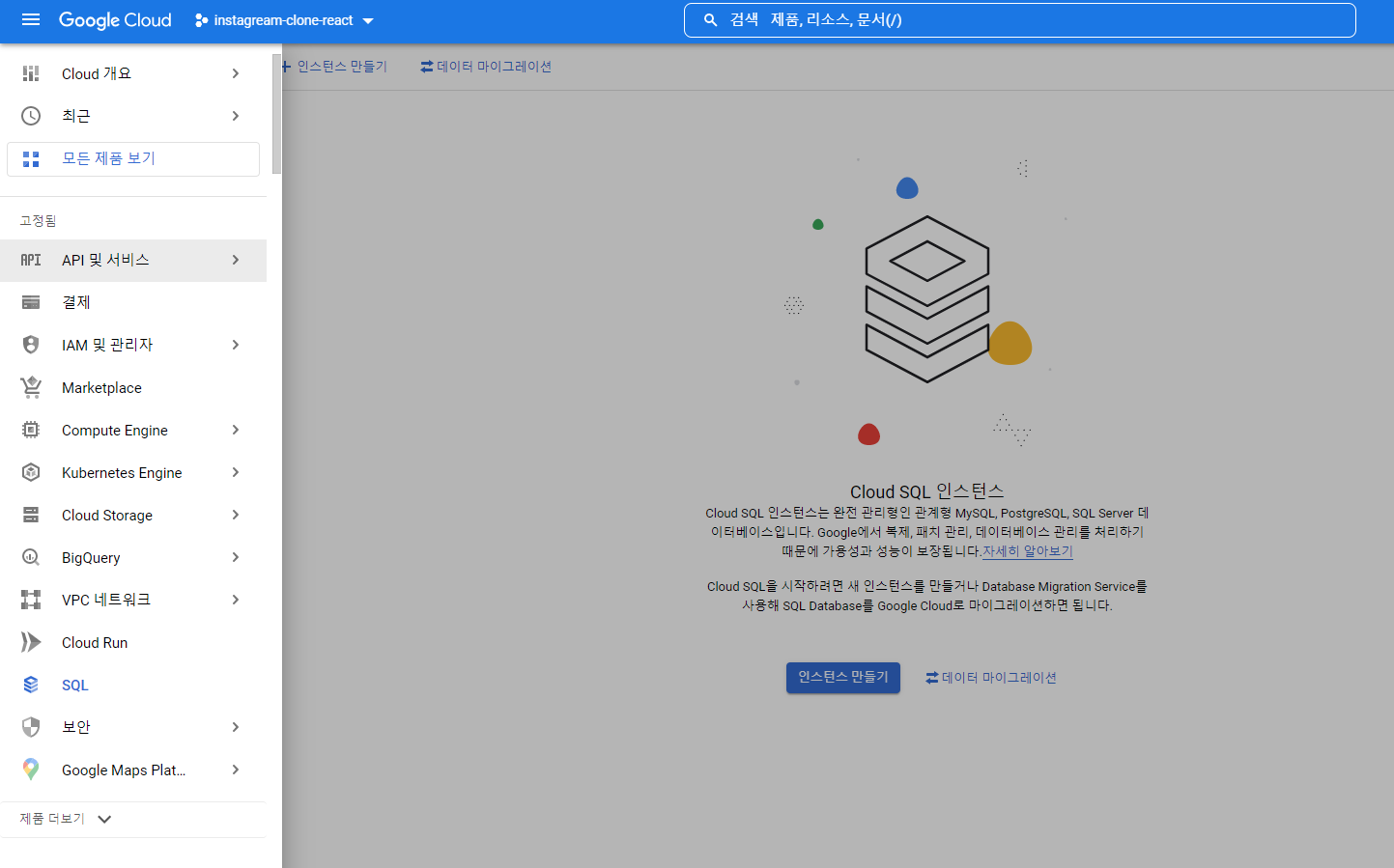Viewport: 1394px width, 868px height.
Task: Click the SQL layers icon
Action: [x=31, y=685]
